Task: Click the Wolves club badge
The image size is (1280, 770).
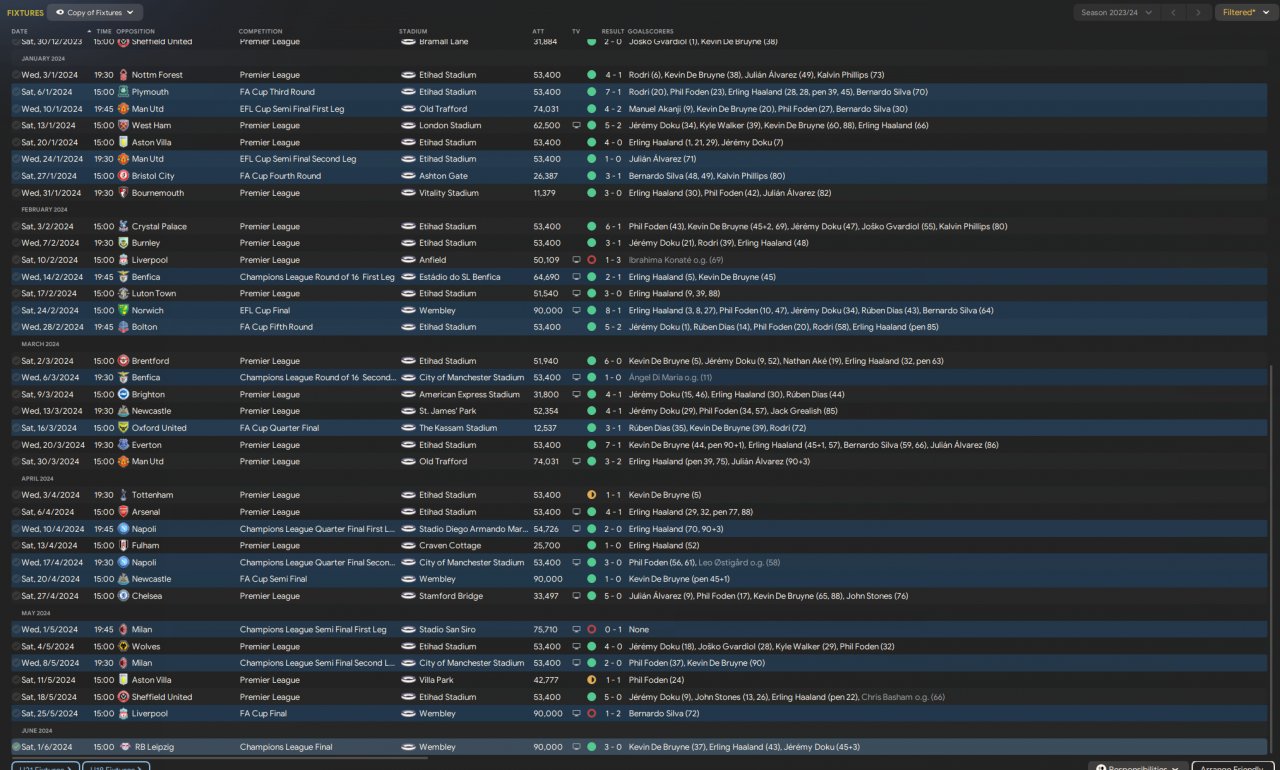Action: point(123,647)
